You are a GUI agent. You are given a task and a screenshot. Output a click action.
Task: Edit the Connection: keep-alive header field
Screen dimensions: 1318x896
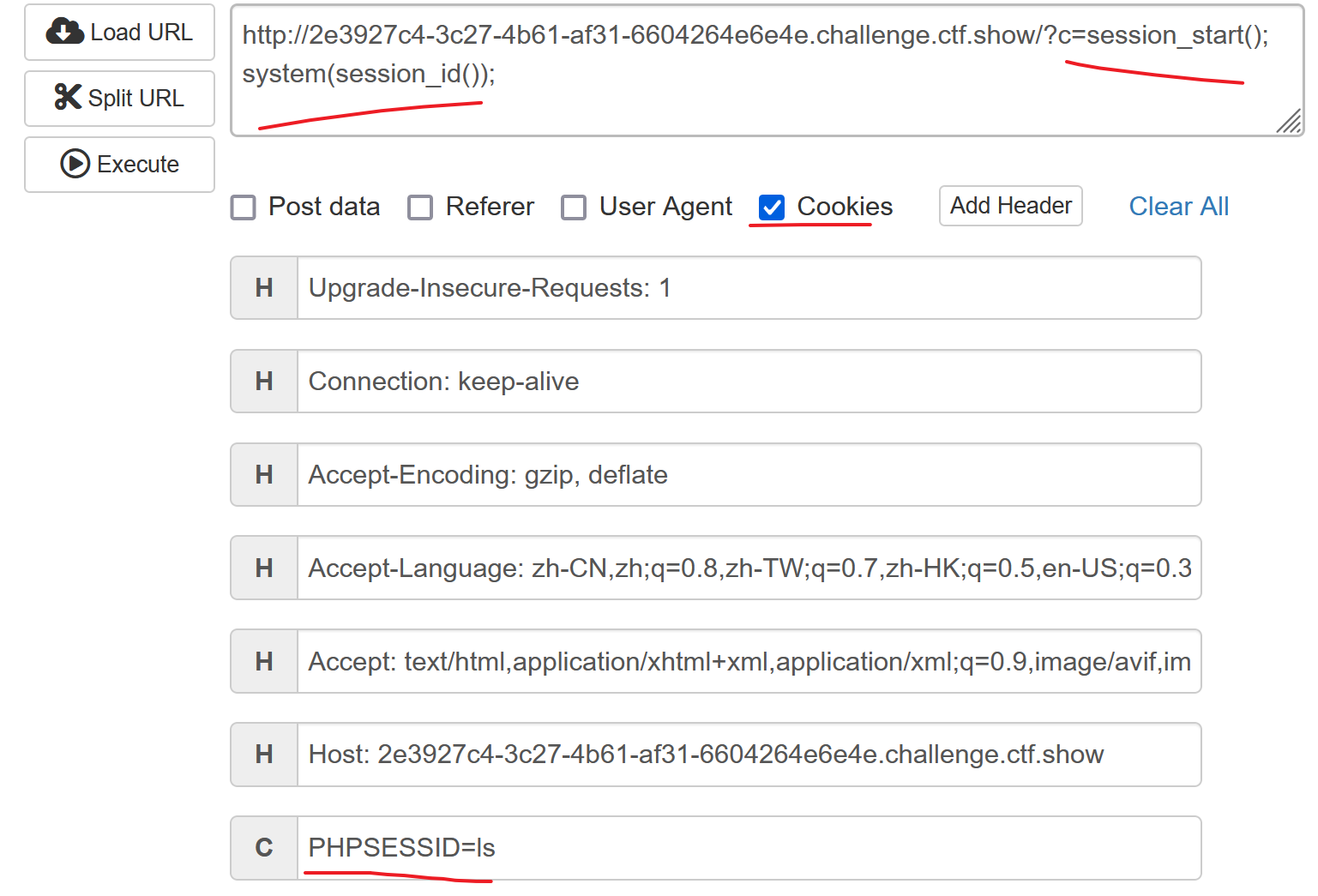click(x=749, y=382)
